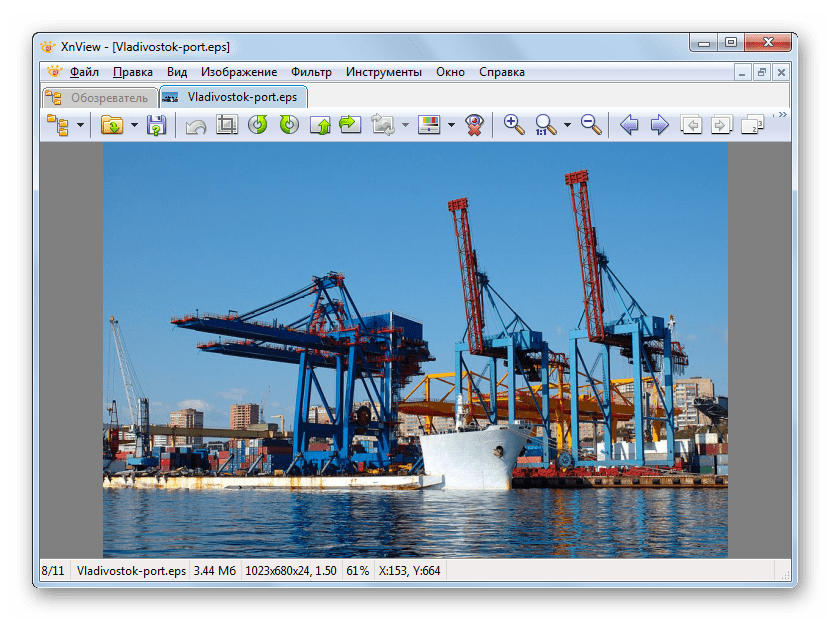This screenshot has height=621, width=831.
Task: Rotate image clockwise
Action: [x=289, y=125]
